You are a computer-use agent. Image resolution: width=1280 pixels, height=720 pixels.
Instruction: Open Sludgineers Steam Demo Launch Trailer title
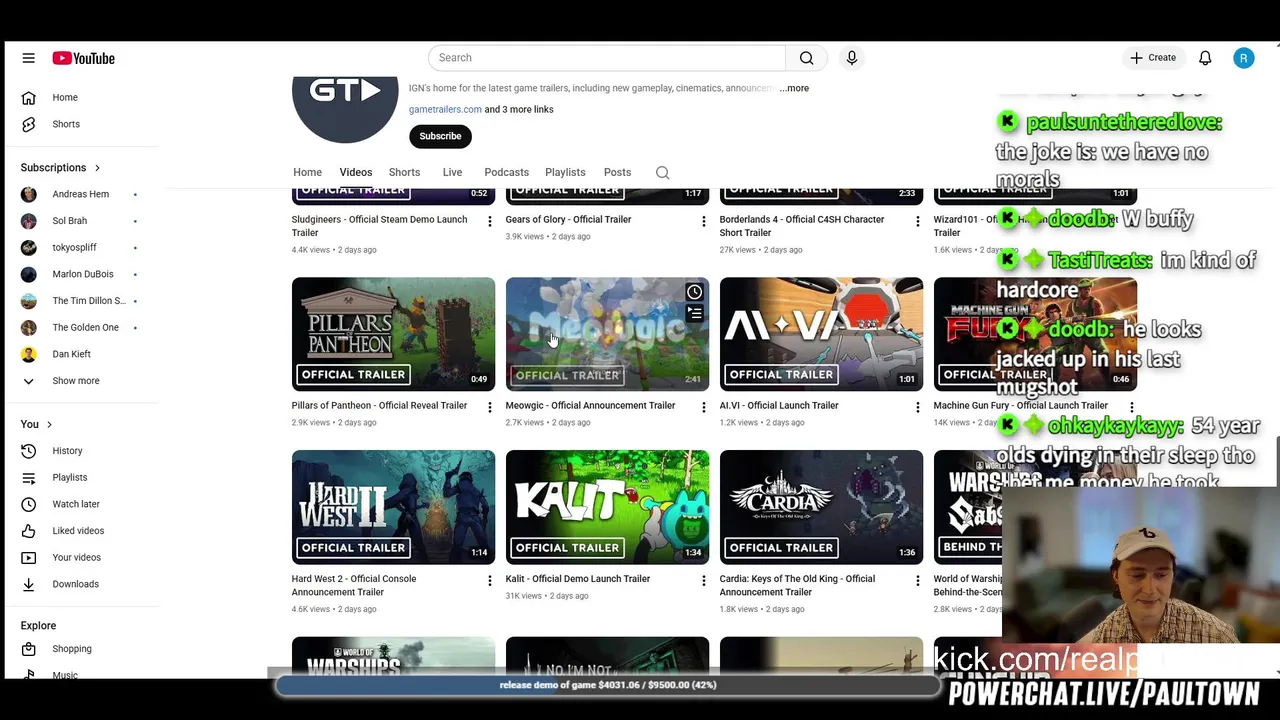point(379,226)
